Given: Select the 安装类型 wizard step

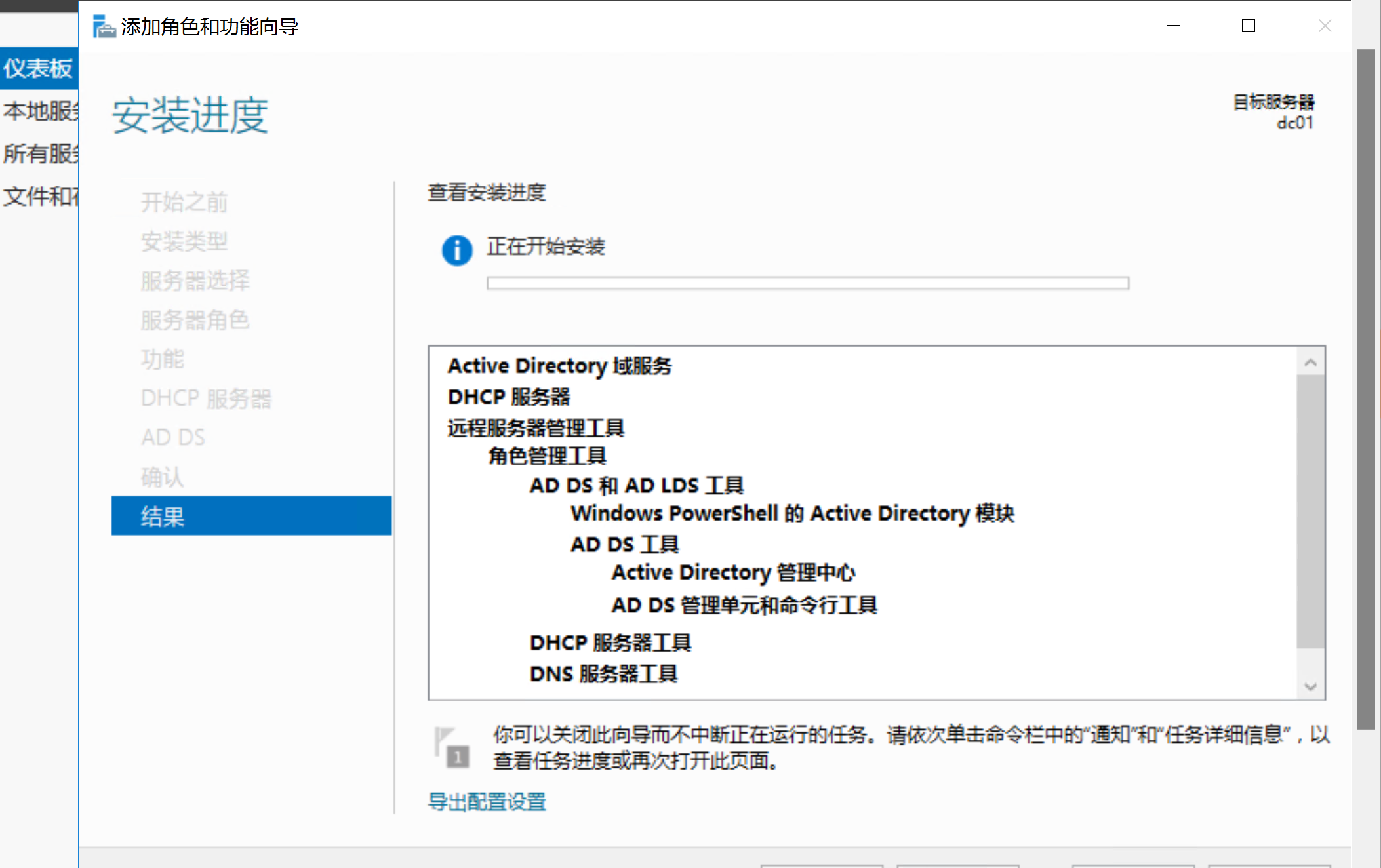Looking at the screenshot, I should pyautogui.click(x=185, y=241).
